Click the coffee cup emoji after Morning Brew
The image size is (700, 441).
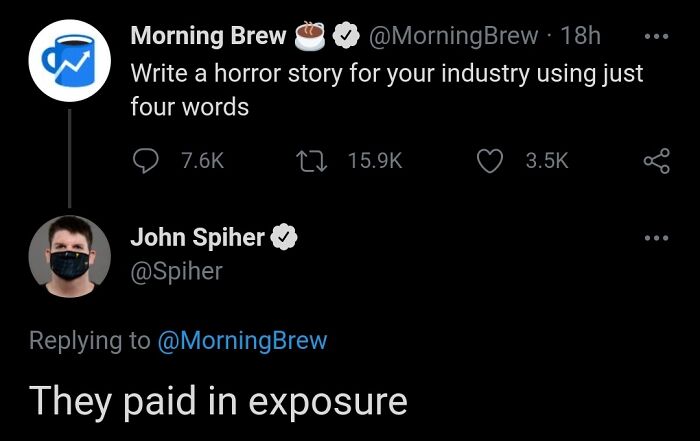pyautogui.click(x=310, y=36)
